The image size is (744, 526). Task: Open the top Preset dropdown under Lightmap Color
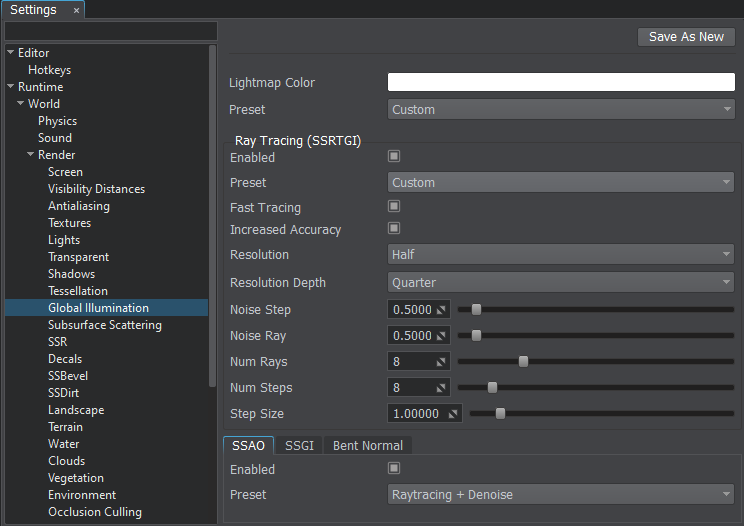click(561, 110)
